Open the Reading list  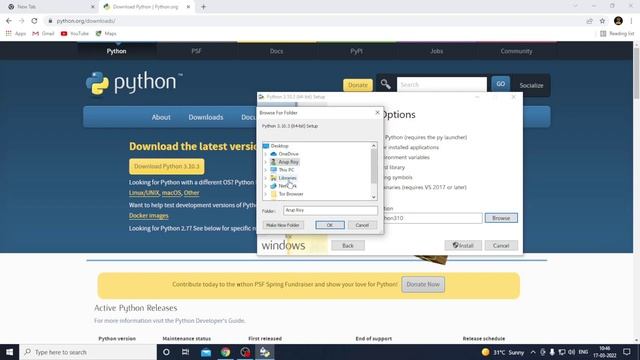617,33
